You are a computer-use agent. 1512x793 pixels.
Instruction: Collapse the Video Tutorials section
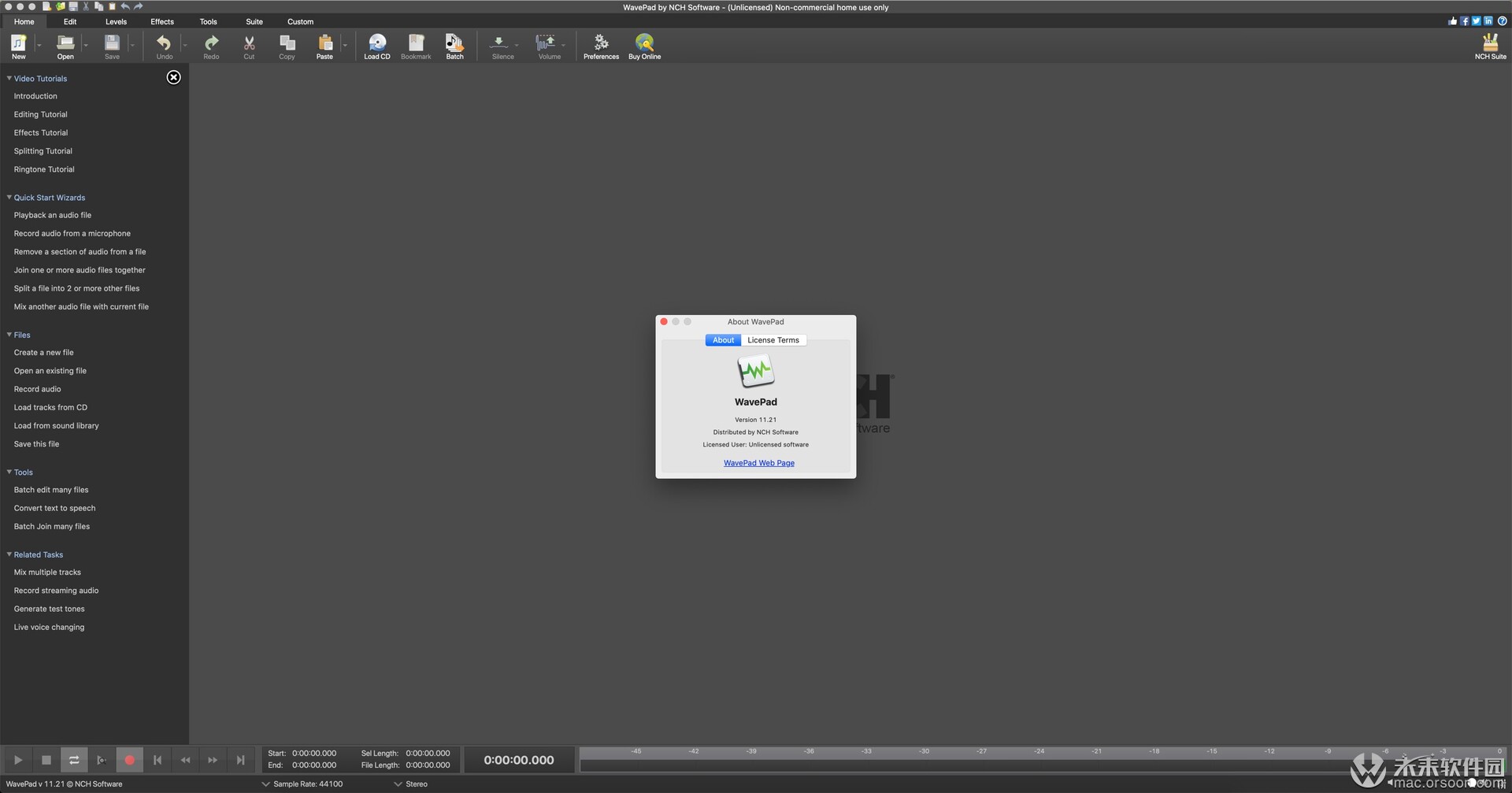pos(9,78)
